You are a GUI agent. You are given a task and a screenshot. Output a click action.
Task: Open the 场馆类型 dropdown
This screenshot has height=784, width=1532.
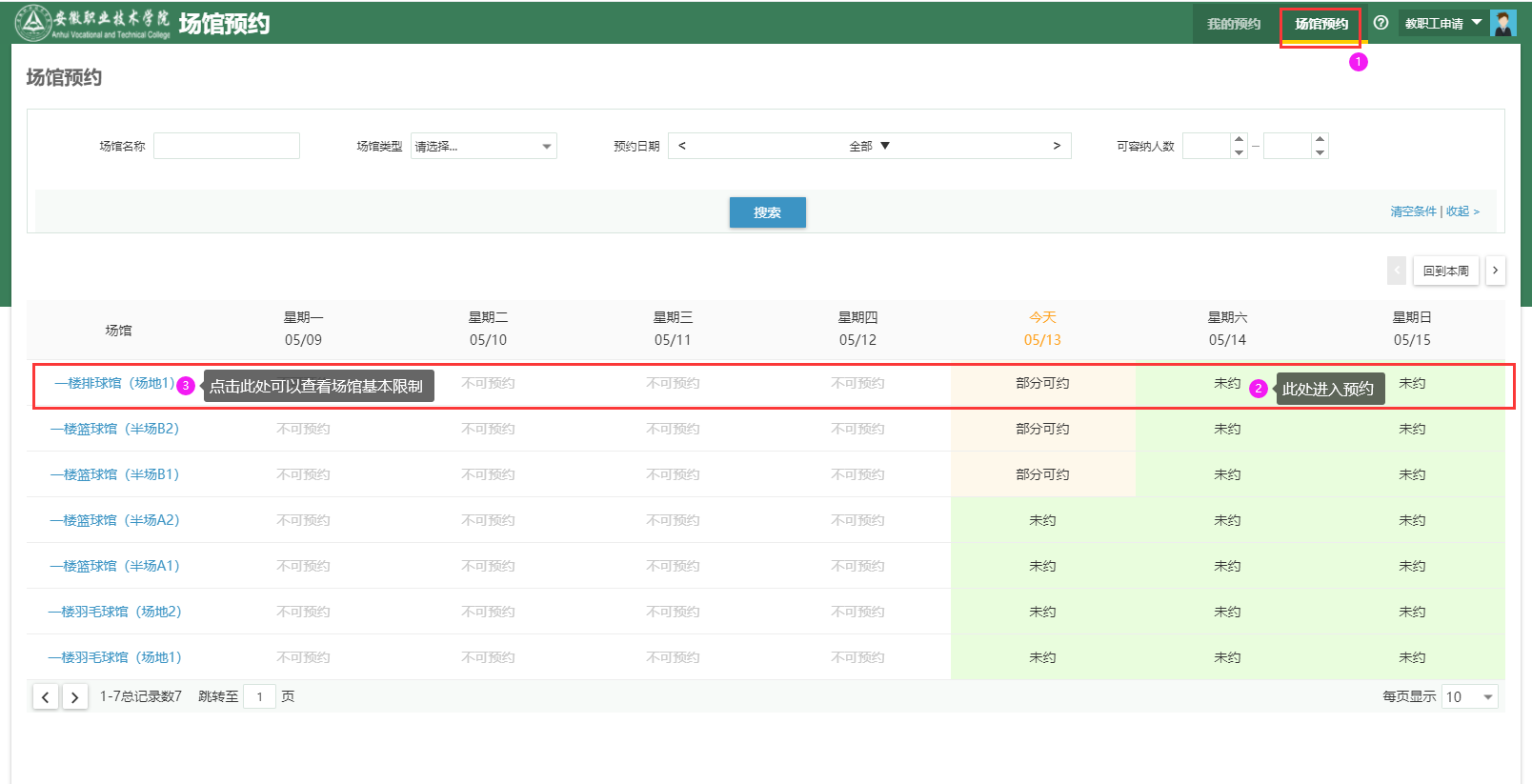483,146
